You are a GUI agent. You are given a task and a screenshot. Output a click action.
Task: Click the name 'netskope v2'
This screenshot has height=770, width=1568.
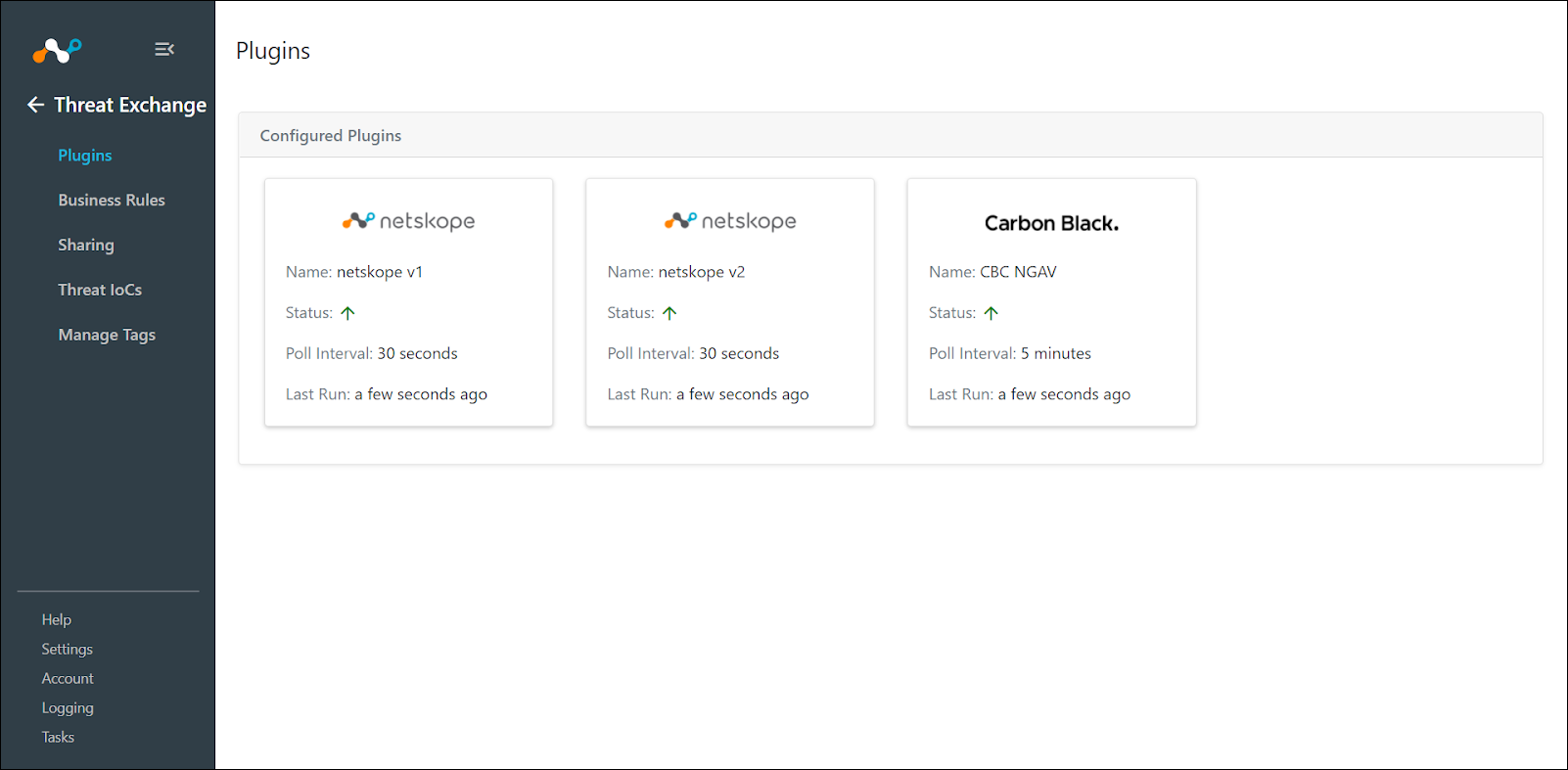coord(702,272)
